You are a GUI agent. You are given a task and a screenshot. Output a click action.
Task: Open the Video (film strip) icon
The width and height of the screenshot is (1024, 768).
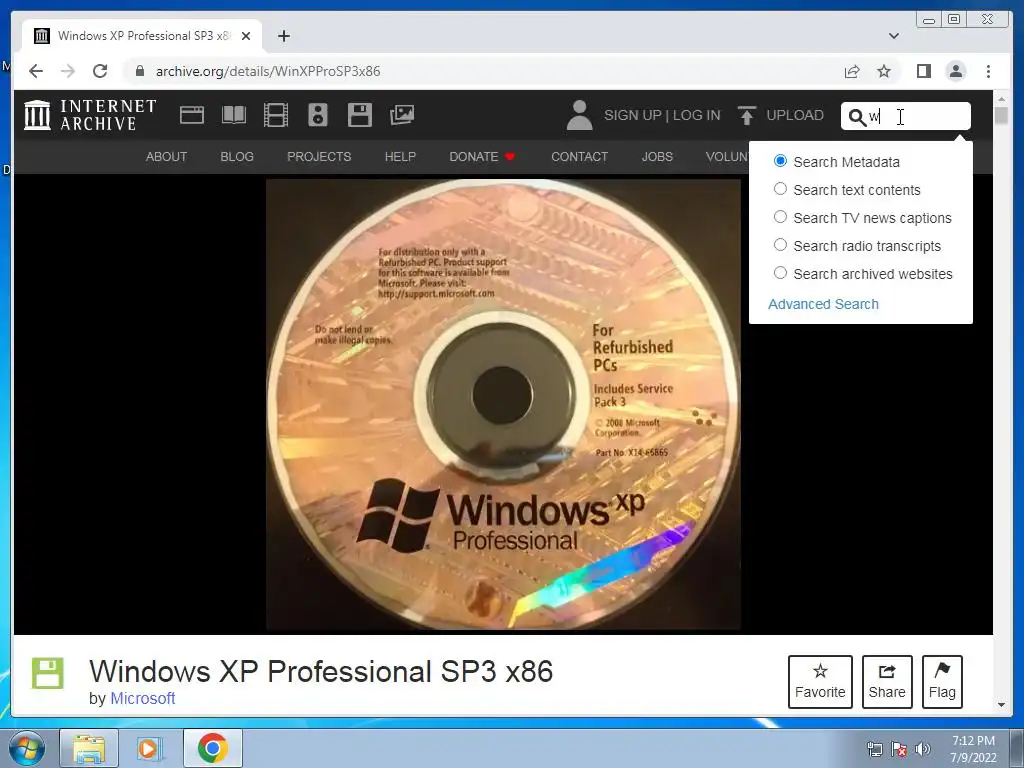[x=276, y=115]
